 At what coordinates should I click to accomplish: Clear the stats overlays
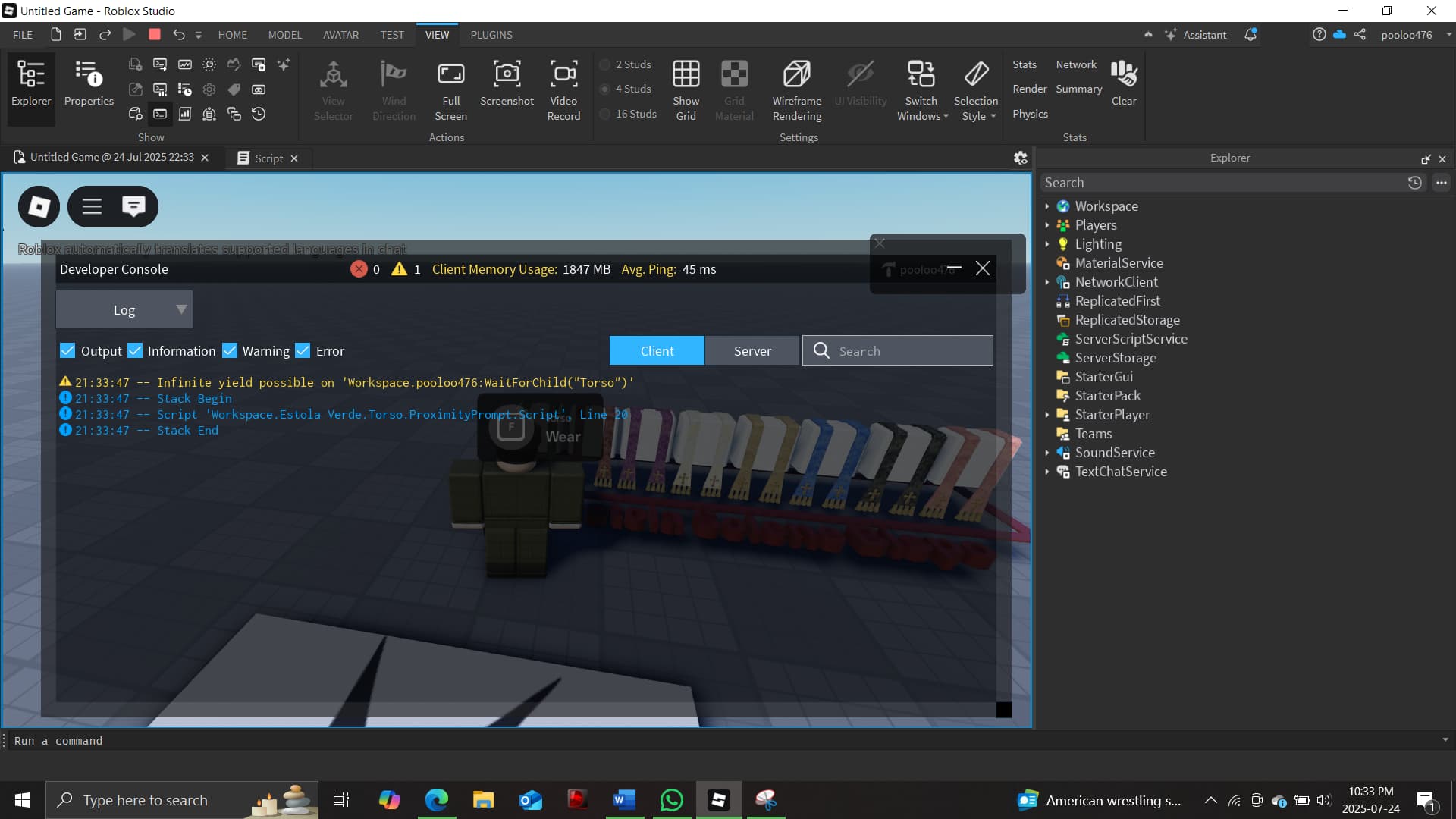tap(1124, 83)
